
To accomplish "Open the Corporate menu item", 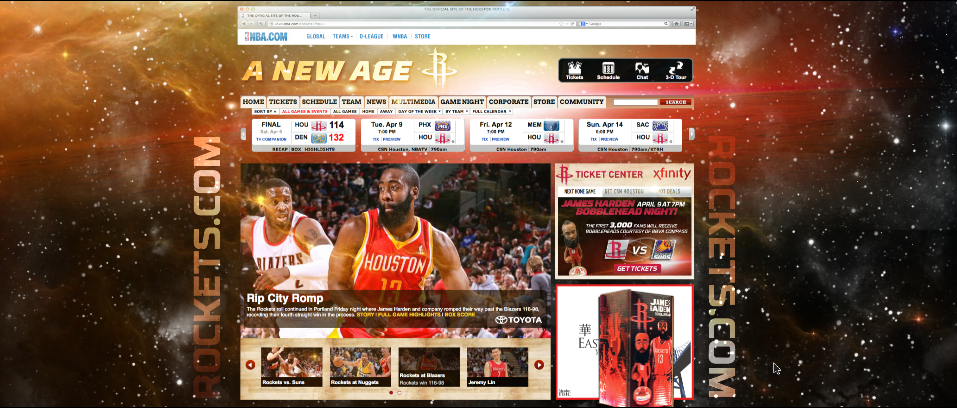I will click(x=508, y=102).
